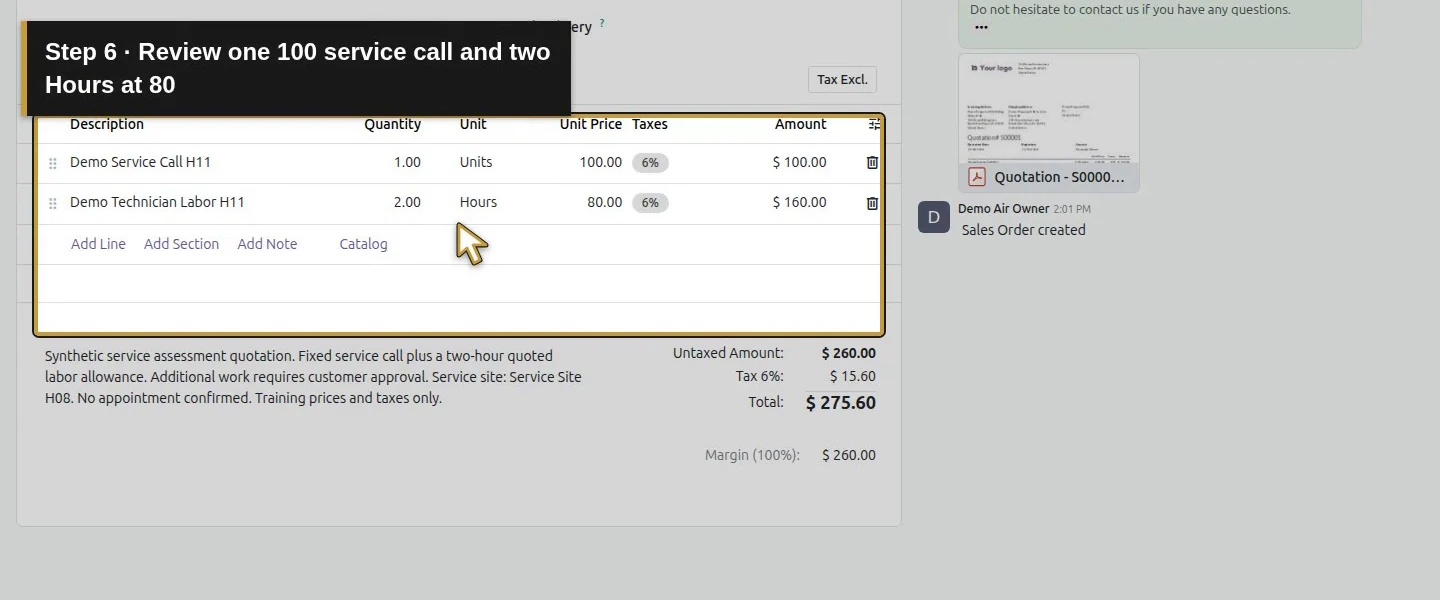Viewport: 1440px width, 600px height.
Task: Click Add Line
Action: coord(98,244)
